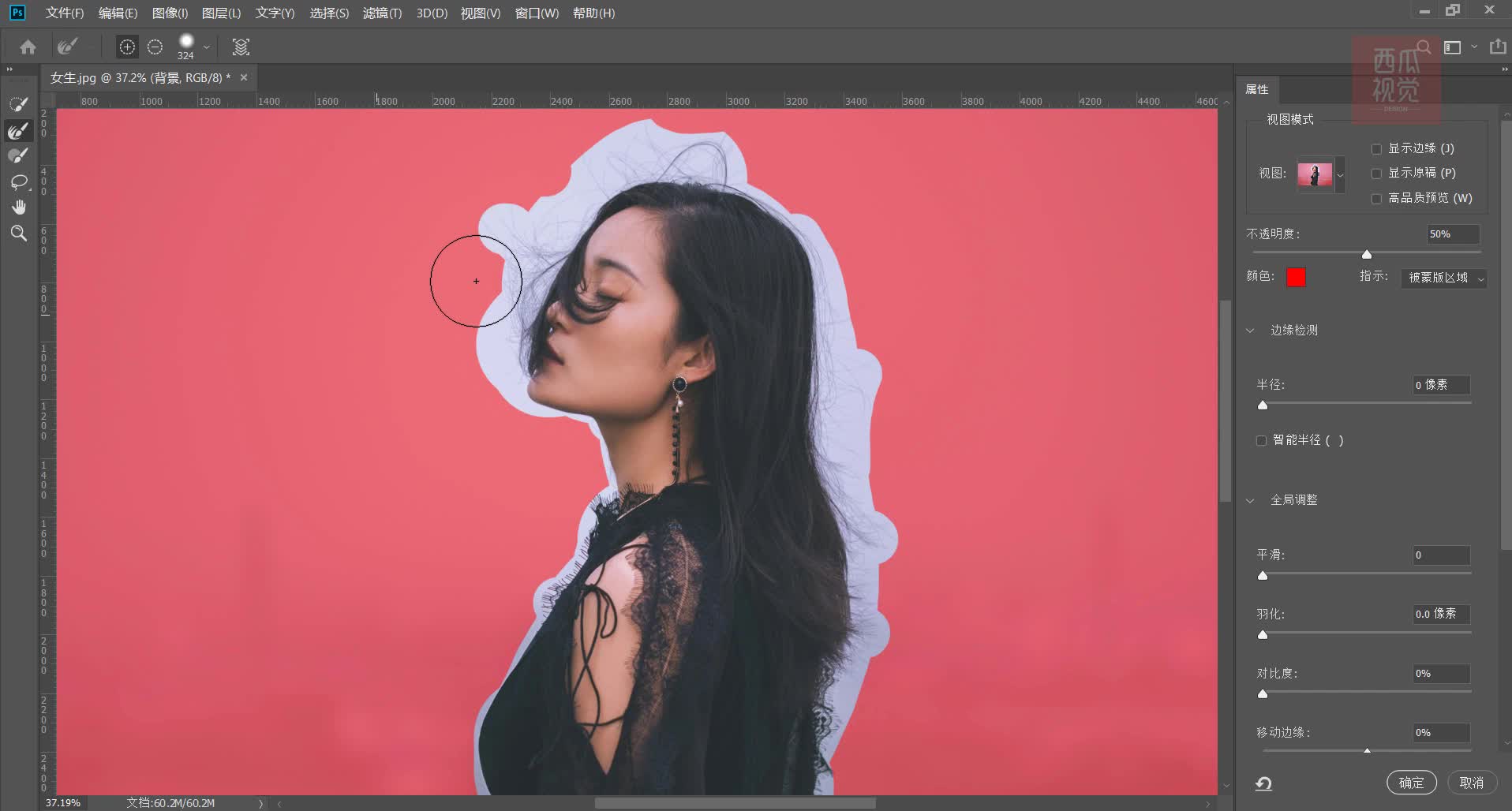The image size is (1512, 811).
Task: Click the reset workspace arrow icon
Action: [x=1263, y=783]
